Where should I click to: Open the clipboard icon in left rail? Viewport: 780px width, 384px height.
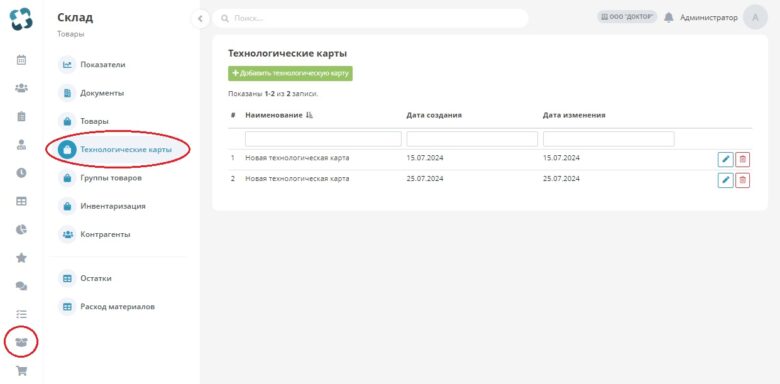click(x=21, y=116)
